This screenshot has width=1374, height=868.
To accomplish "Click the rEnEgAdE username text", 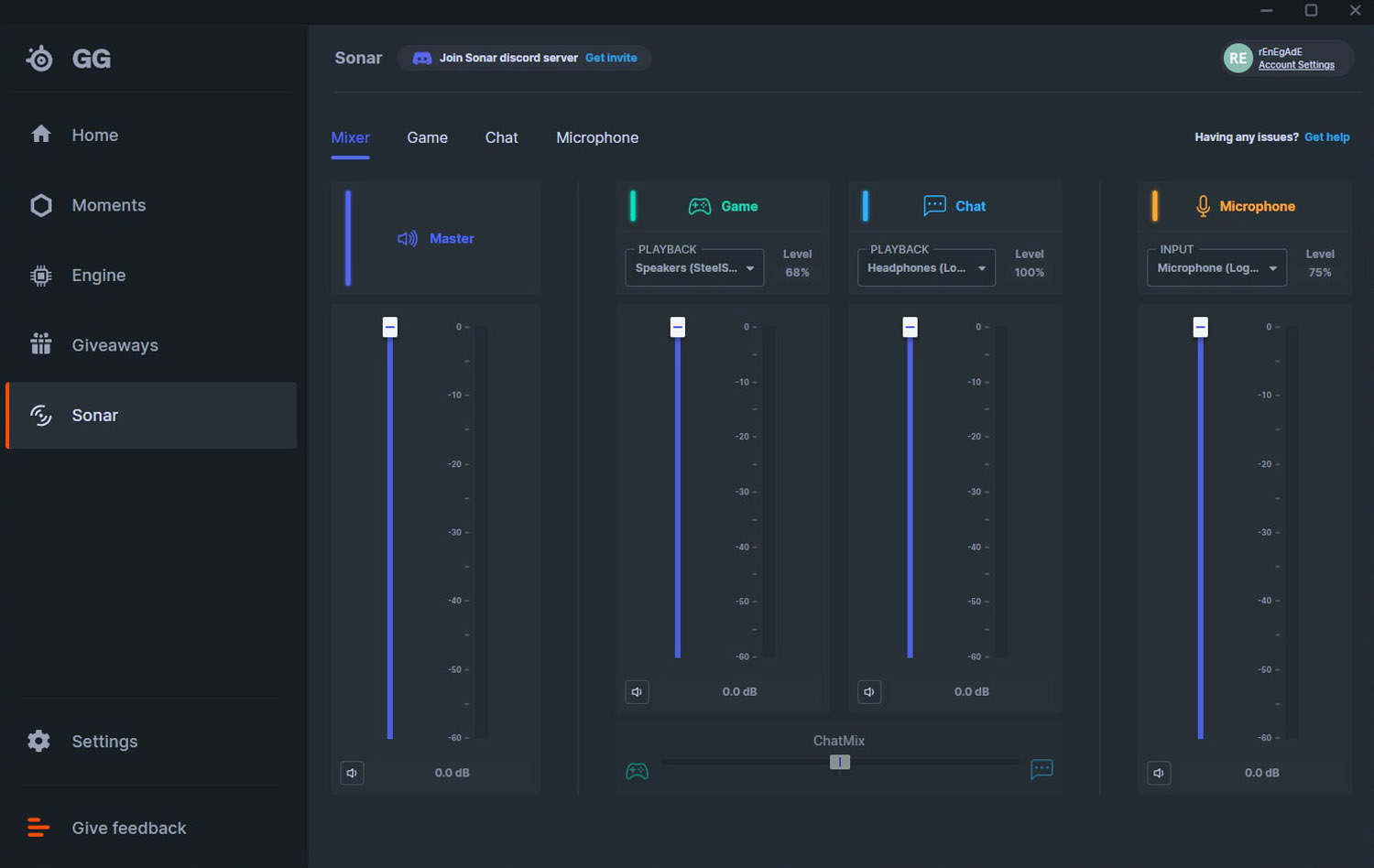I will [1280, 52].
